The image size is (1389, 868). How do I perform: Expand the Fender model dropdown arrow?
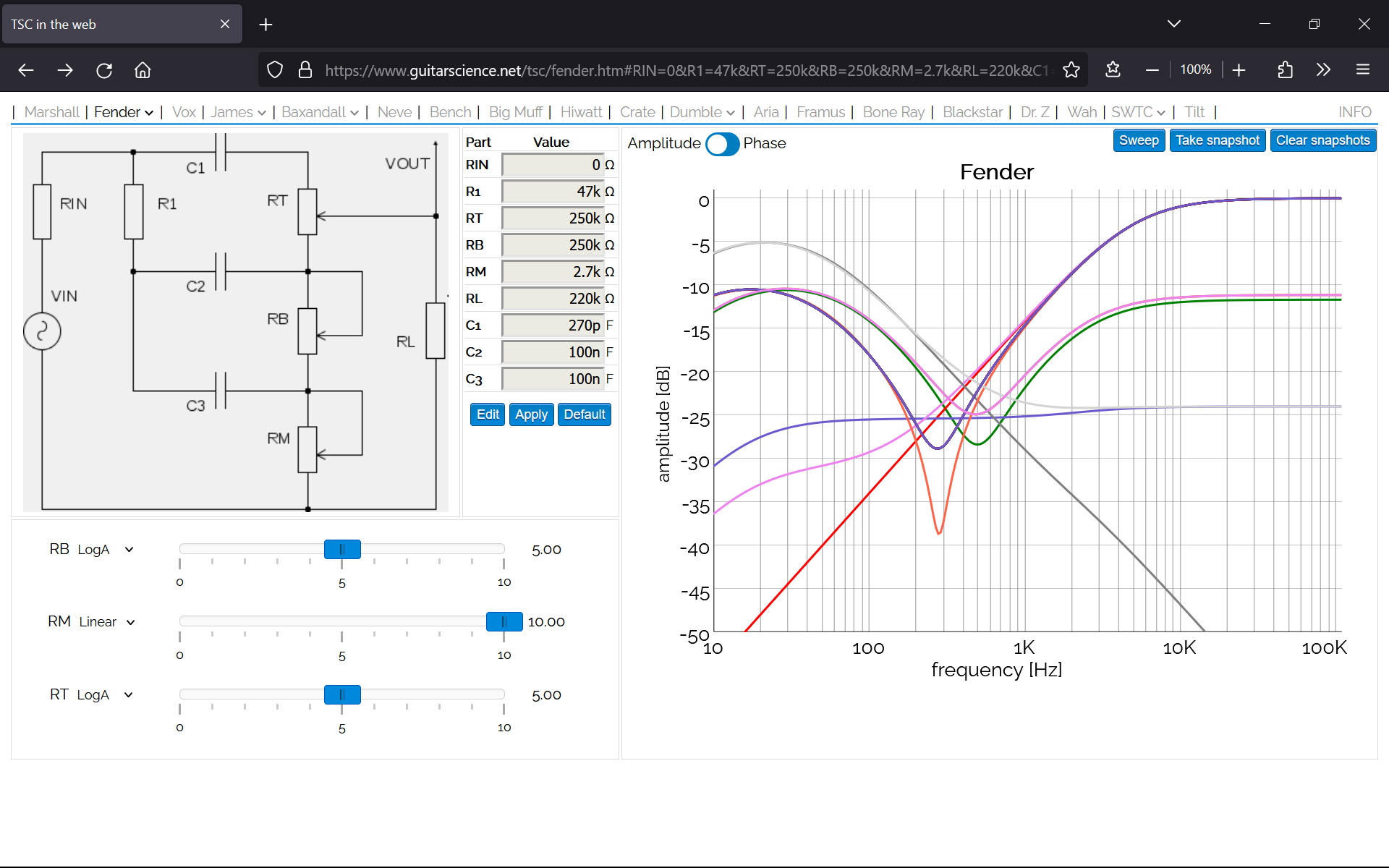149,113
